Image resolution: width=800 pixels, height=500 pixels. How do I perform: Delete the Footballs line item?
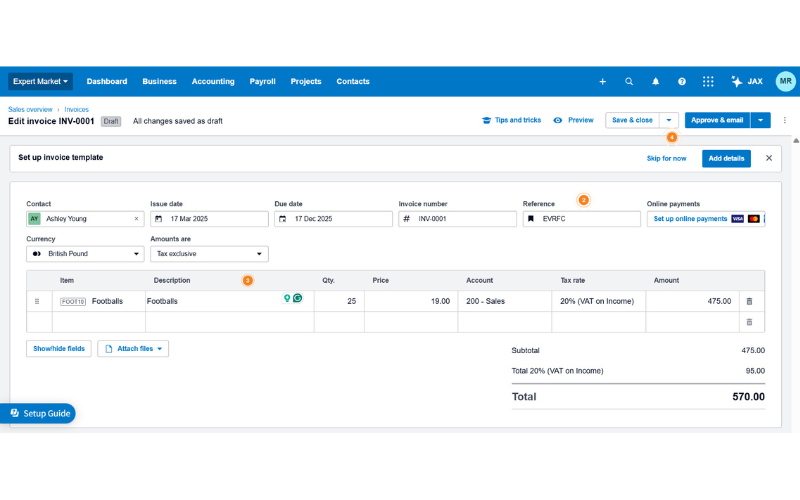coord(749,301)
